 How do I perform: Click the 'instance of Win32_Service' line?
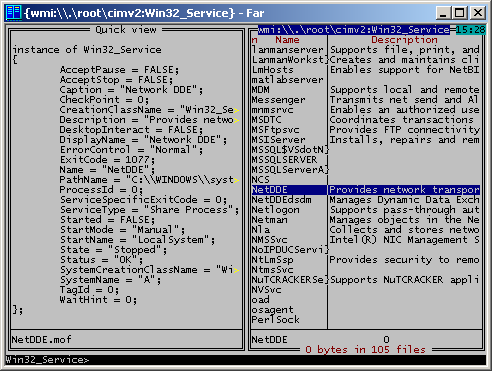pos(87,50)
